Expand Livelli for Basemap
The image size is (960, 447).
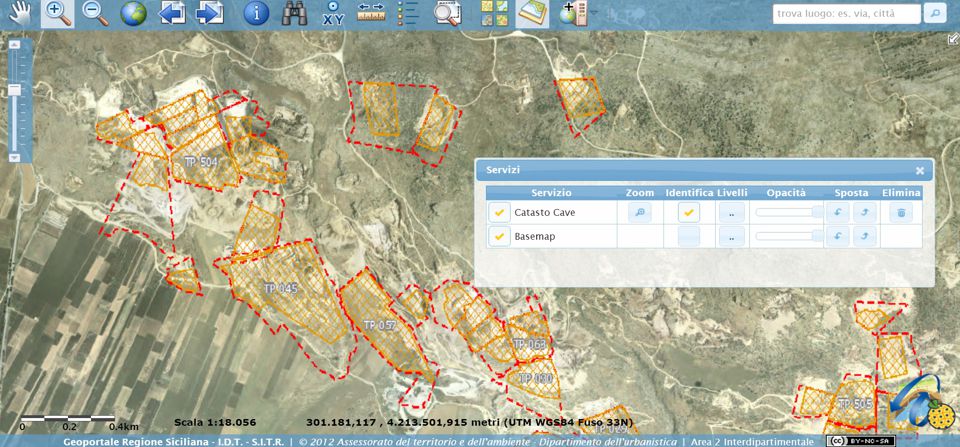pos(731,237)
